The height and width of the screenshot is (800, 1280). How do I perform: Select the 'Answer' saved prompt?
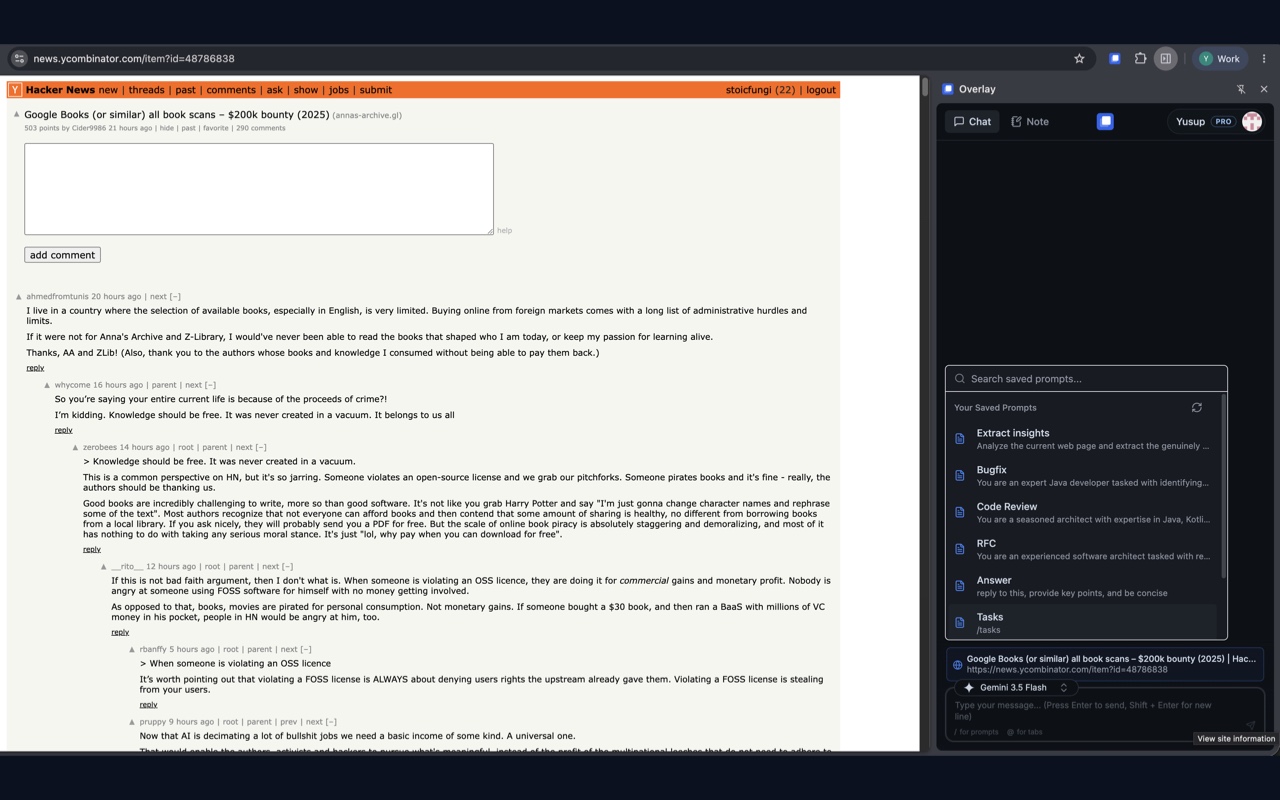pyautogui.click(x=1083, y=586)
